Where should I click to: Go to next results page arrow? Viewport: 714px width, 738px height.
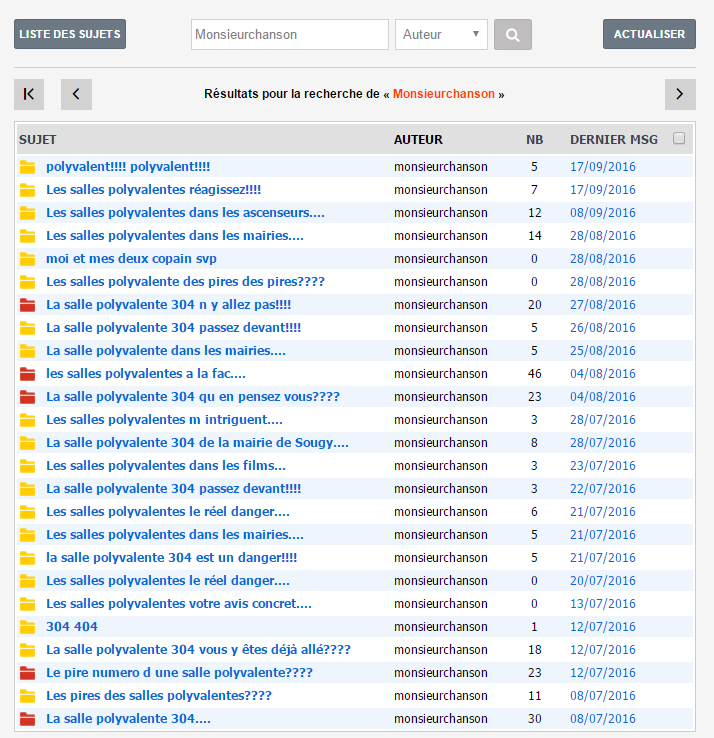[680, 94]
